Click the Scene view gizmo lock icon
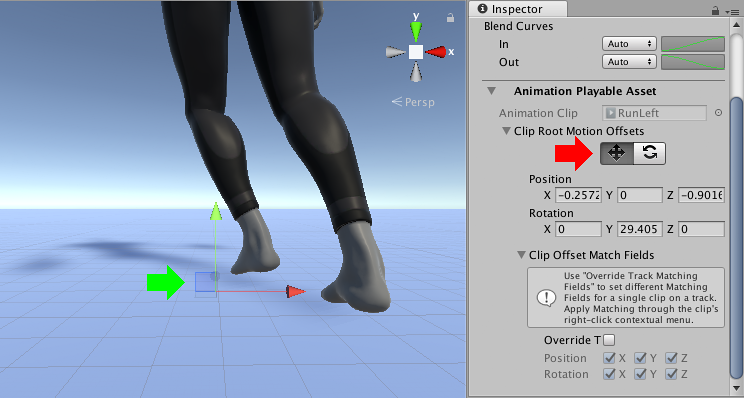744x398 pixels. coord(450,18)
